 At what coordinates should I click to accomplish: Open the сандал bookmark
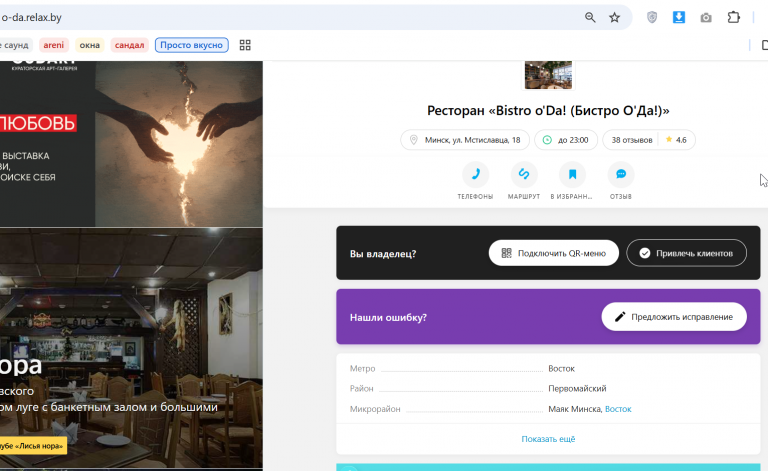[129, 45]
